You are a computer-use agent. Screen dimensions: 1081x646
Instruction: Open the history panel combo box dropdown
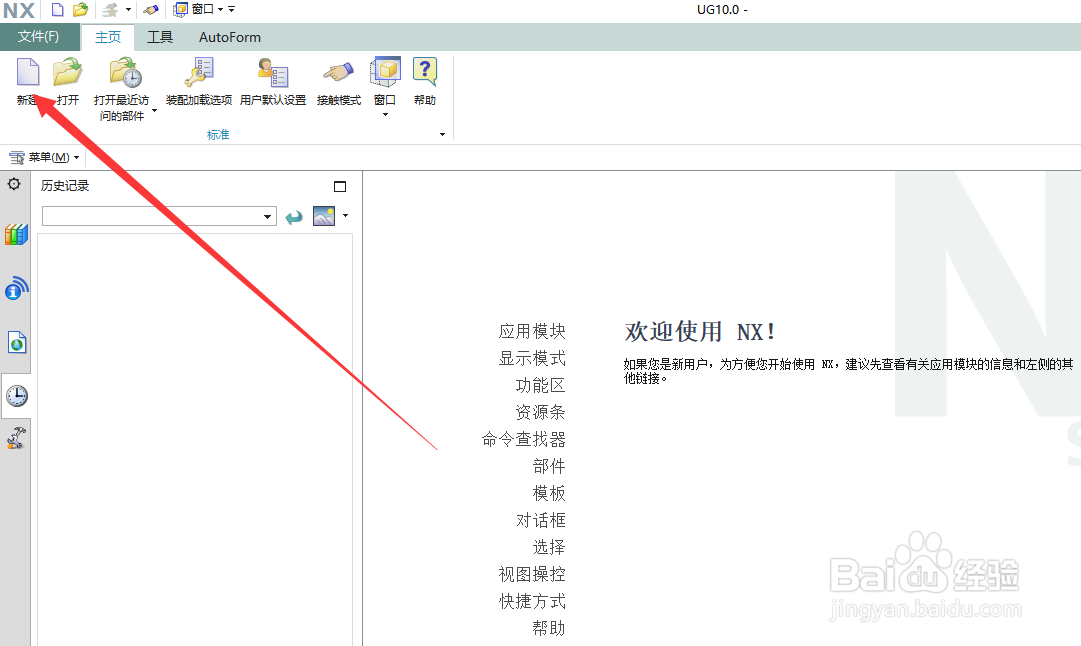[x=267, y=216]
